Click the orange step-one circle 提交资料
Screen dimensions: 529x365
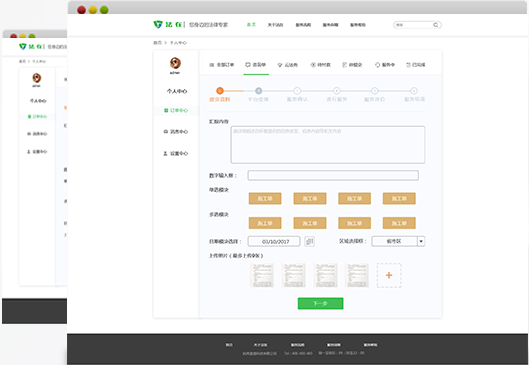(220, 90)
